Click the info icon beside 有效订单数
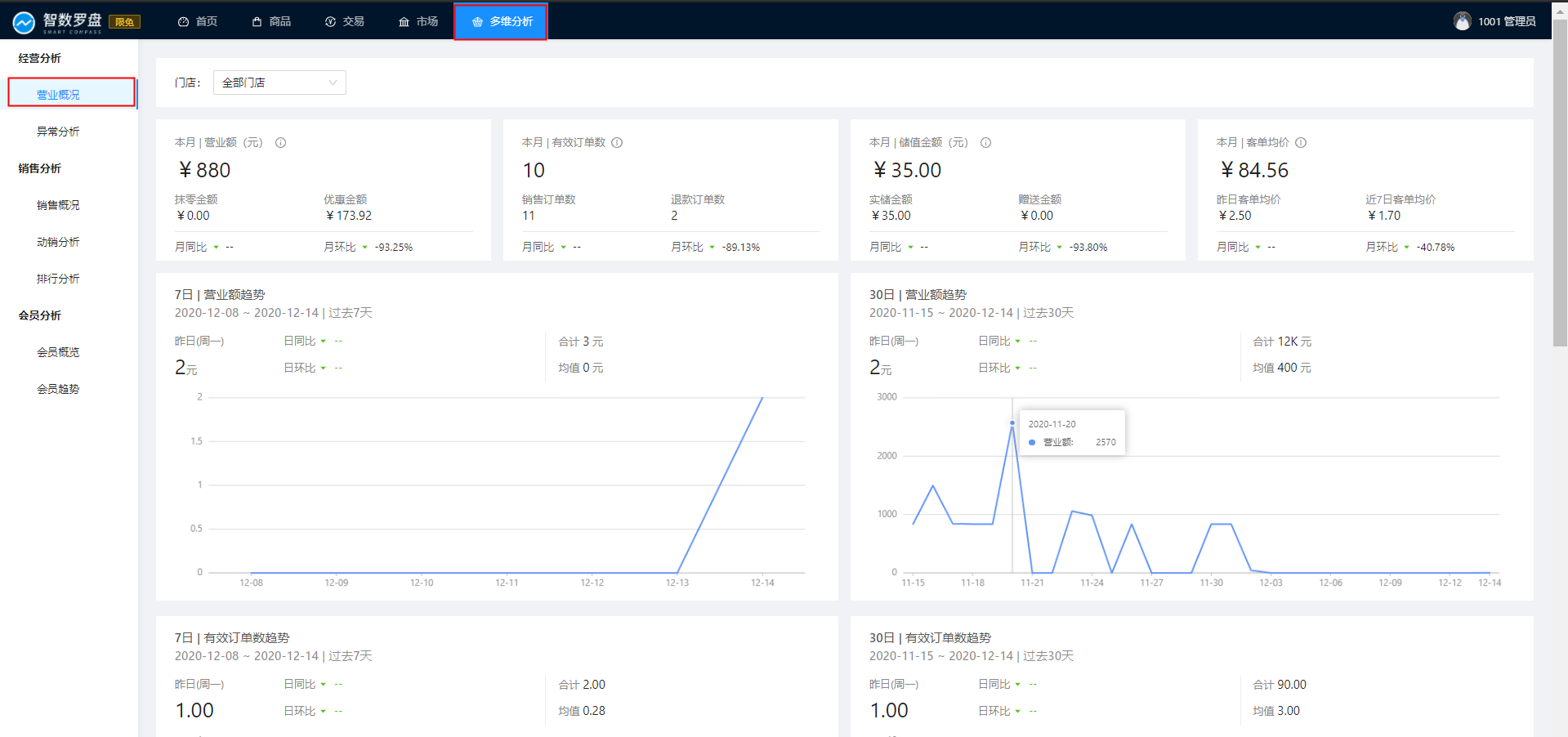The image size is (1568, 737). point(617,143)
